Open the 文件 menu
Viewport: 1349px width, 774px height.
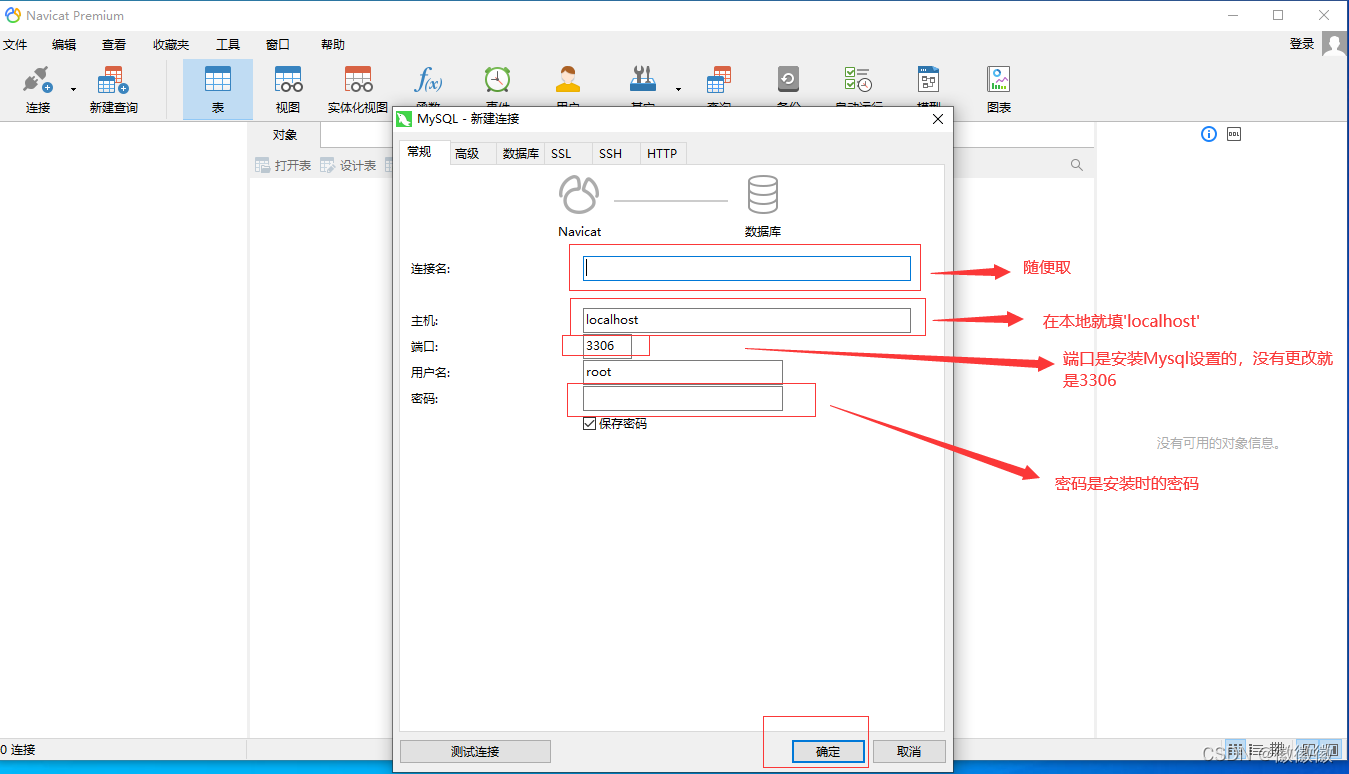pos(15,45)
